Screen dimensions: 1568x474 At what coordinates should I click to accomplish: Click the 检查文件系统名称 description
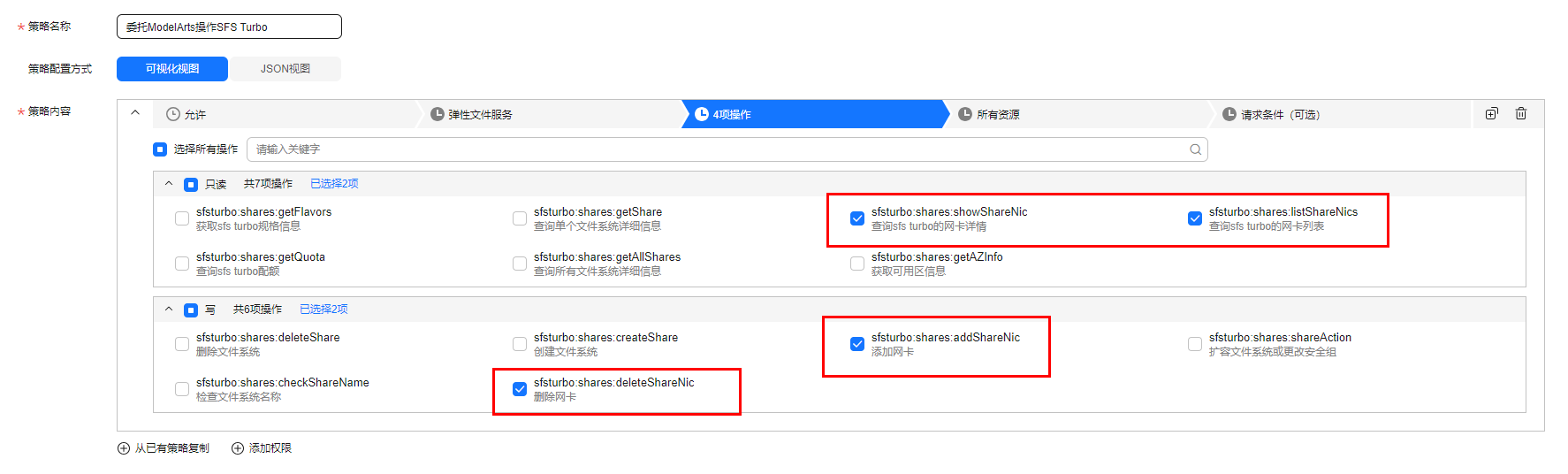click(239, 397)
